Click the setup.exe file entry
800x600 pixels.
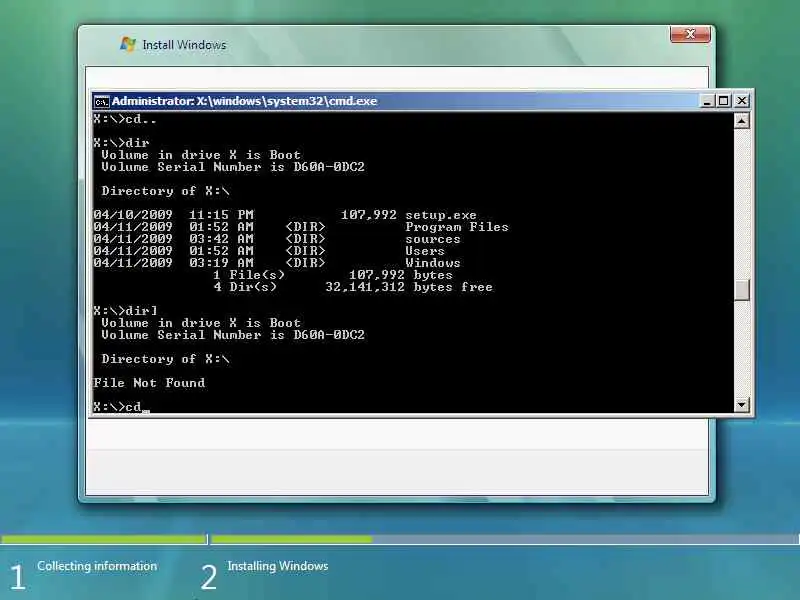(441, 215)
